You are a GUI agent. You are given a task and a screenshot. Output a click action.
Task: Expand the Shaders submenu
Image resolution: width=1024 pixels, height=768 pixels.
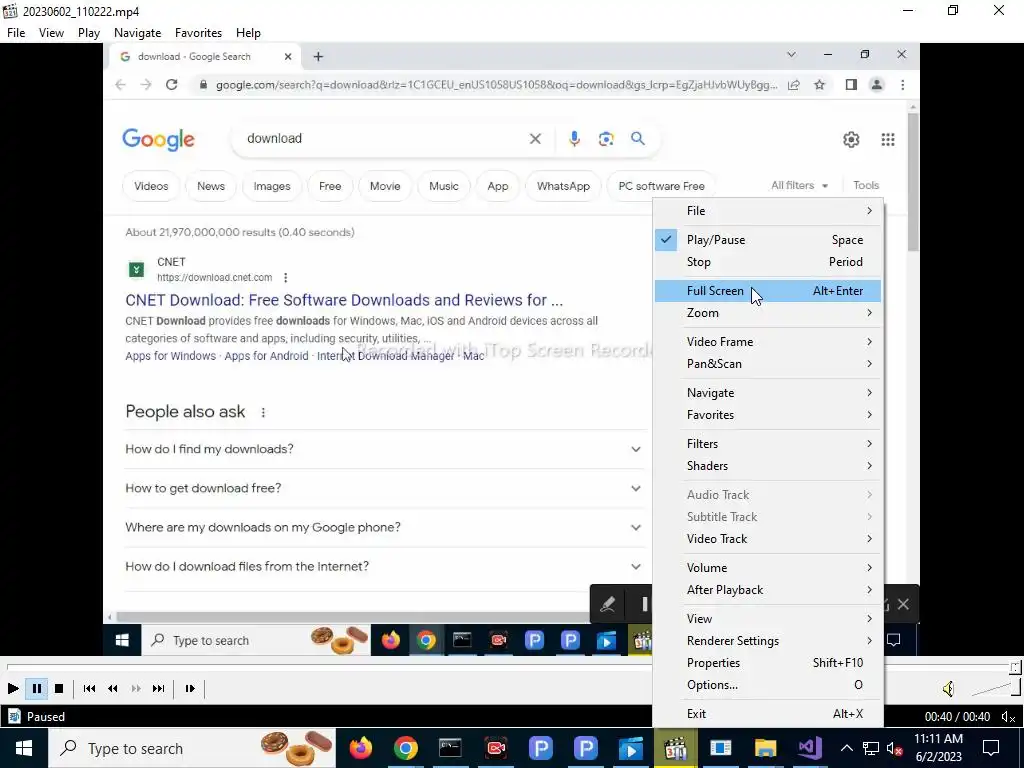(x=768, y=466)
